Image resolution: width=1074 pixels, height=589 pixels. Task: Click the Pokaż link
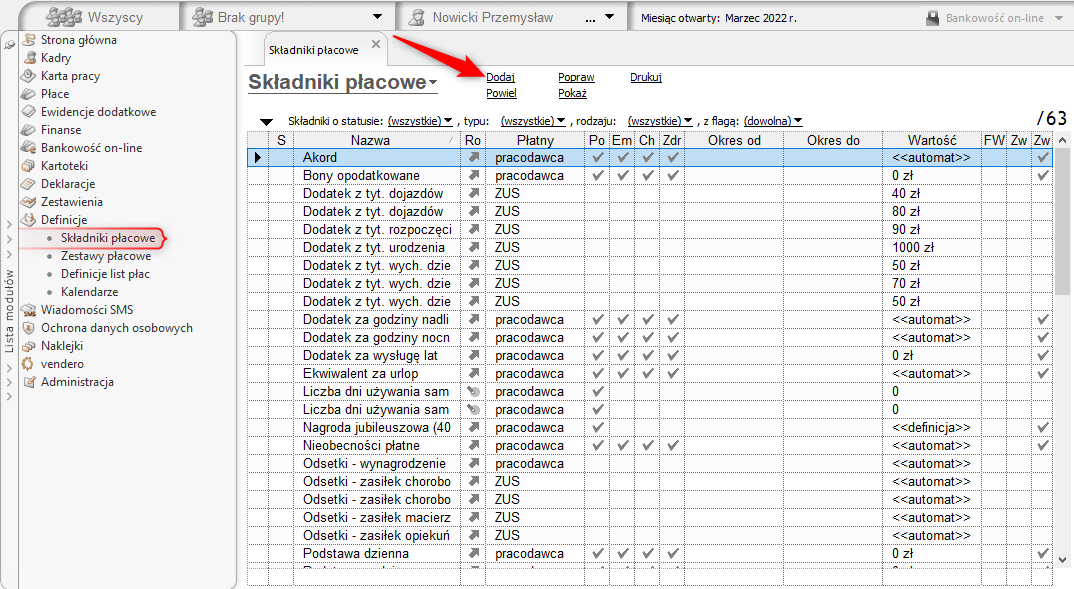(573, 93)
